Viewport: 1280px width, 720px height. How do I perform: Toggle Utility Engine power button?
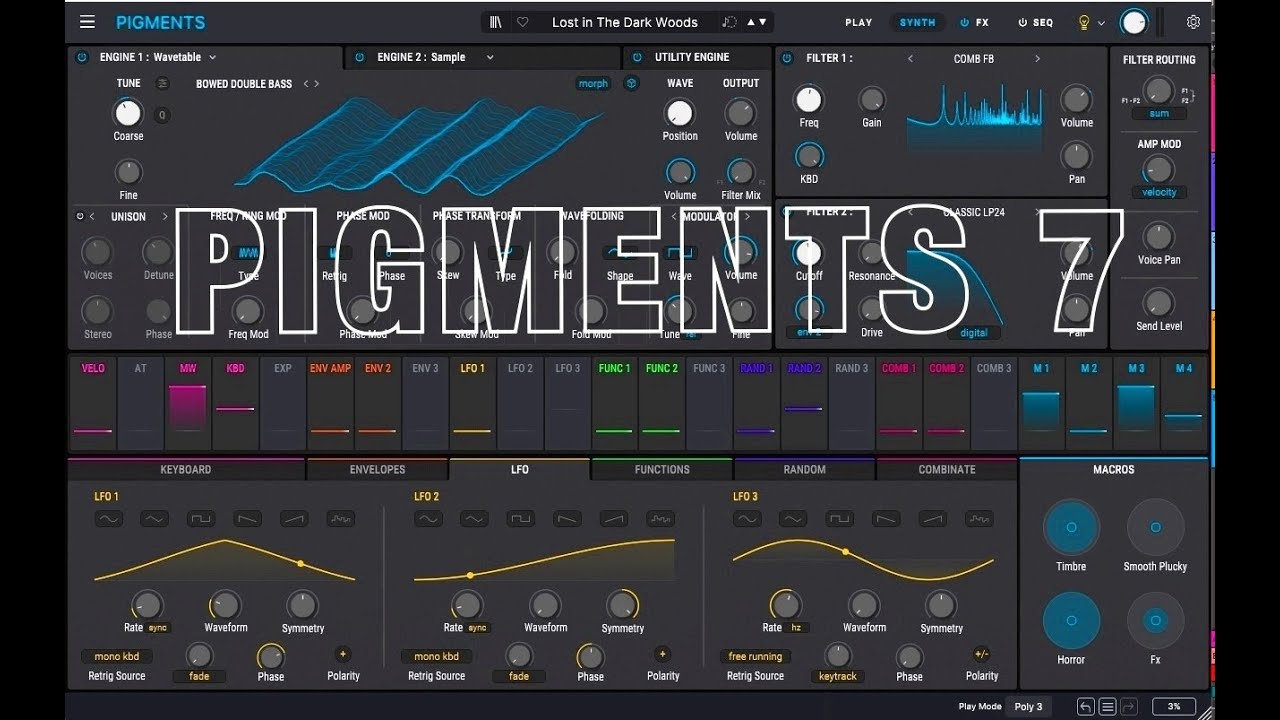pos(637,57)
